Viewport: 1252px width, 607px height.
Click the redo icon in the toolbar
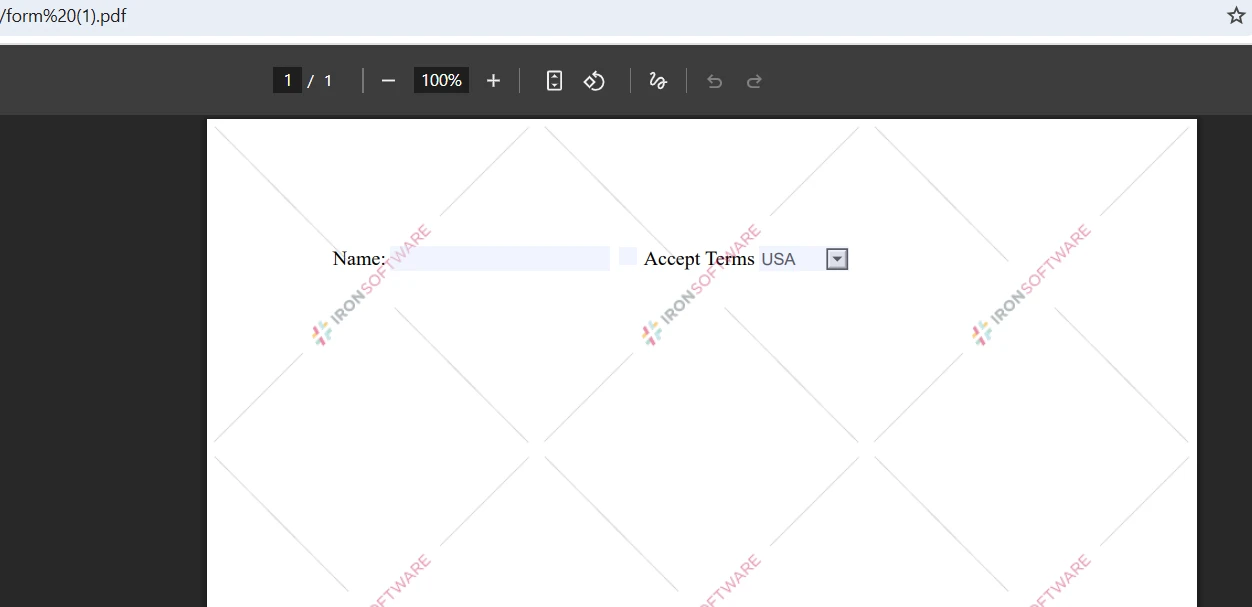point(754,81)
